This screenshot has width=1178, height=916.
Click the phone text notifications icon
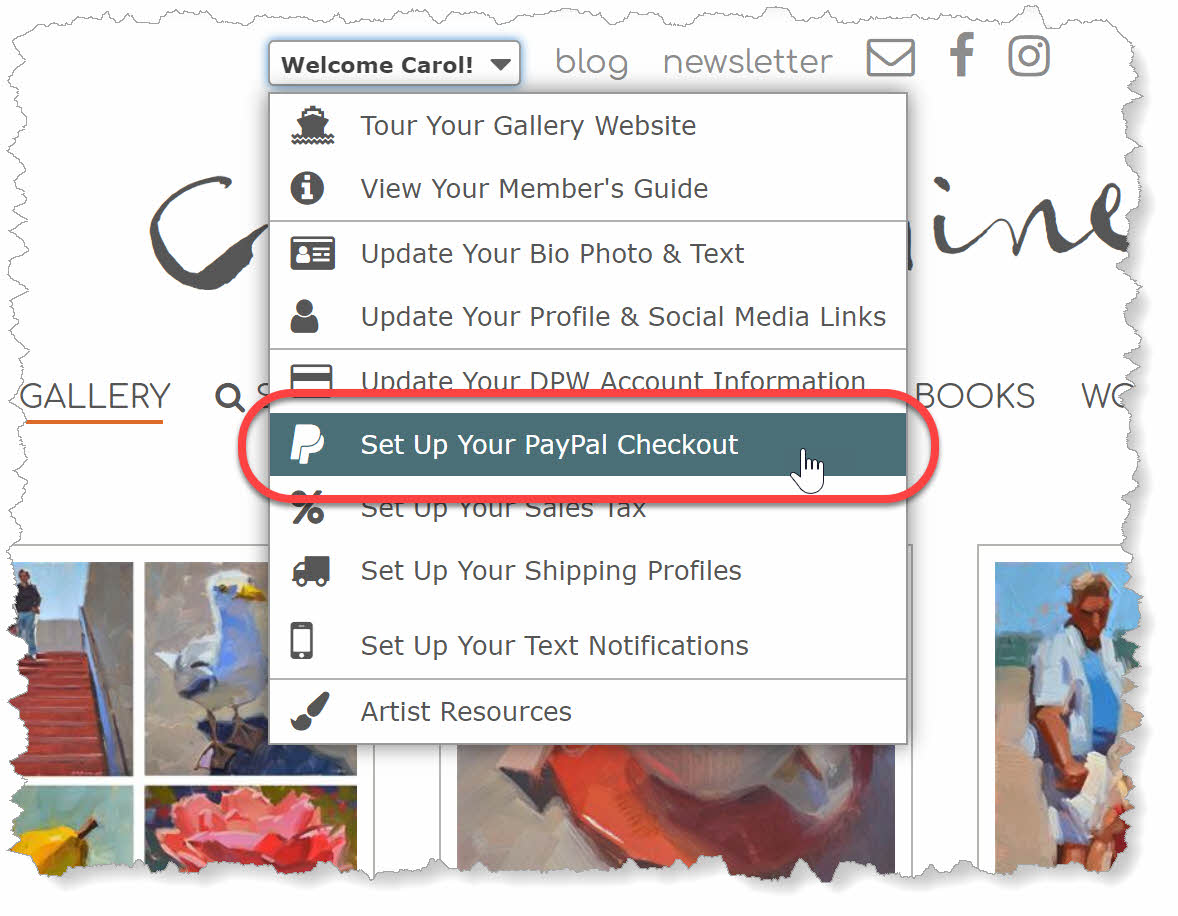pyautogui.click(x=302, y=641)
